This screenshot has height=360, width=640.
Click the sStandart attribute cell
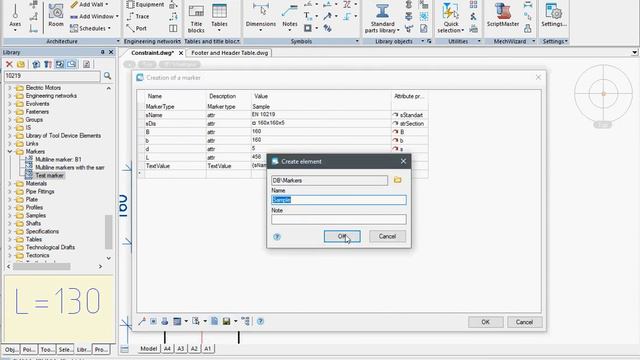click(409, 115)
